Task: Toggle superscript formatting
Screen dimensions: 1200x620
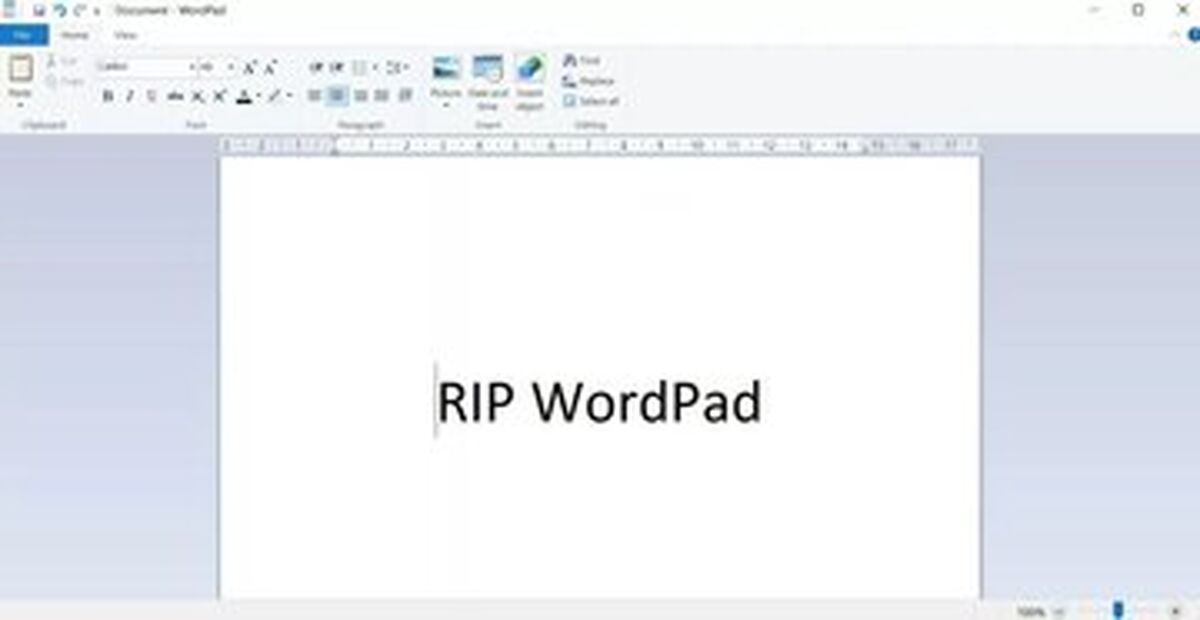Action: pyautogui.click(x=219, y=96)
